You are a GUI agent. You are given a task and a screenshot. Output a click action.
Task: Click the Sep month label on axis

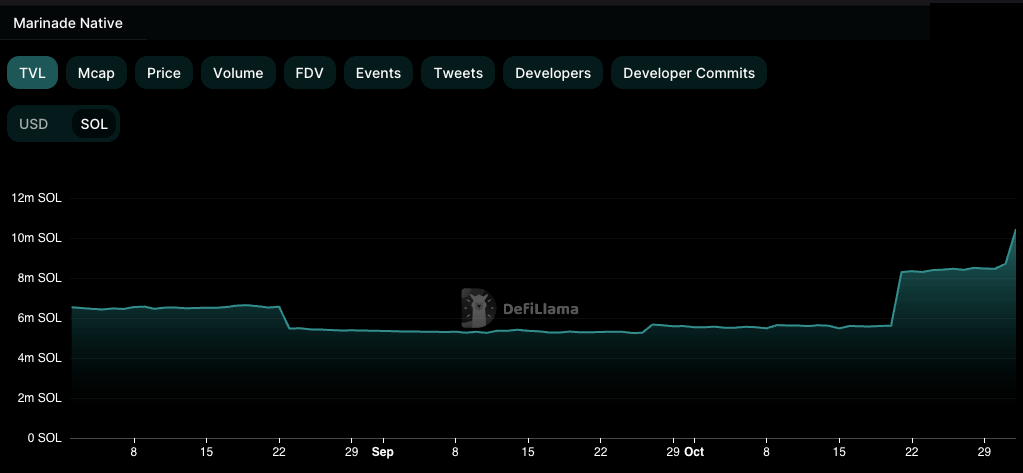pos(383,452)
